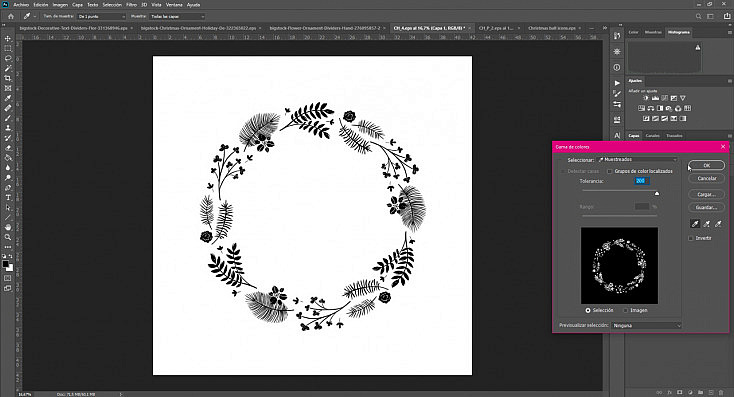Open the Archivo menu
734x397 pixels.
21,5
